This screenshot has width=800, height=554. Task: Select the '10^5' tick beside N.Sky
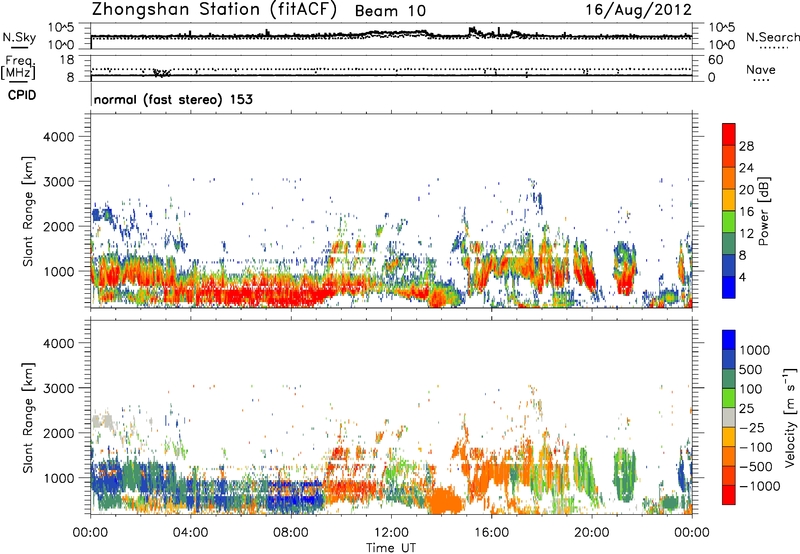pos(60,28)
